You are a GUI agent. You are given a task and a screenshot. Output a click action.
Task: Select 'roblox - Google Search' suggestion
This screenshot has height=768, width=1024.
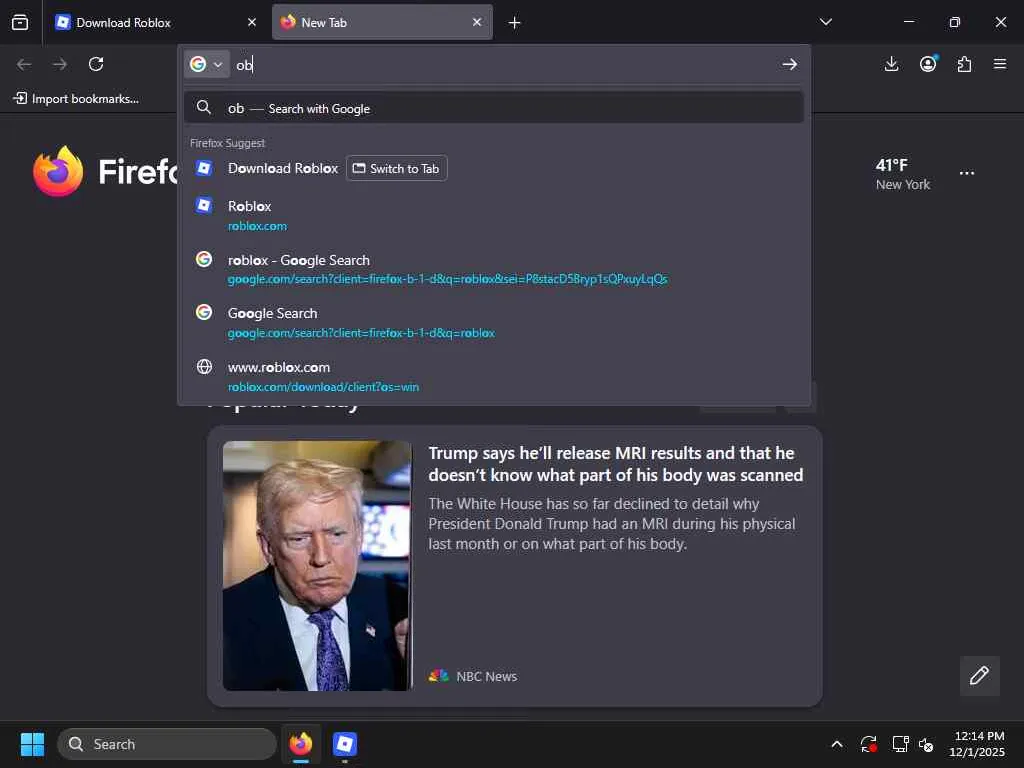pyautogui.click(x=494, y=268)
